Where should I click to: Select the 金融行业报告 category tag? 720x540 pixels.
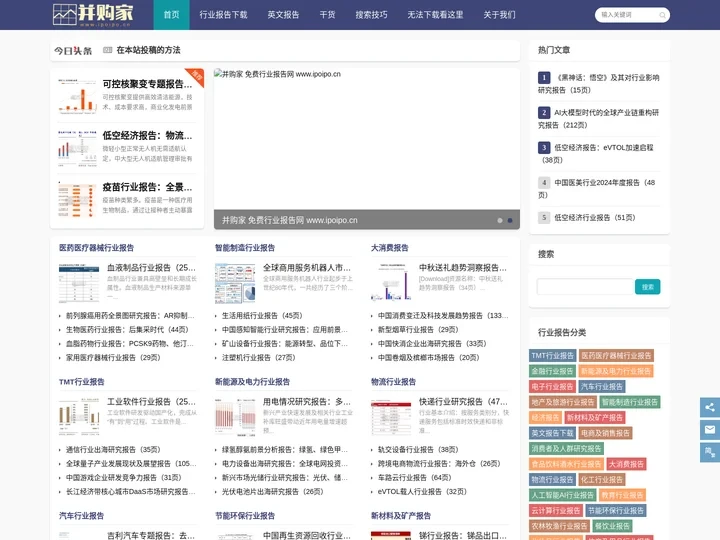[553, 371]
